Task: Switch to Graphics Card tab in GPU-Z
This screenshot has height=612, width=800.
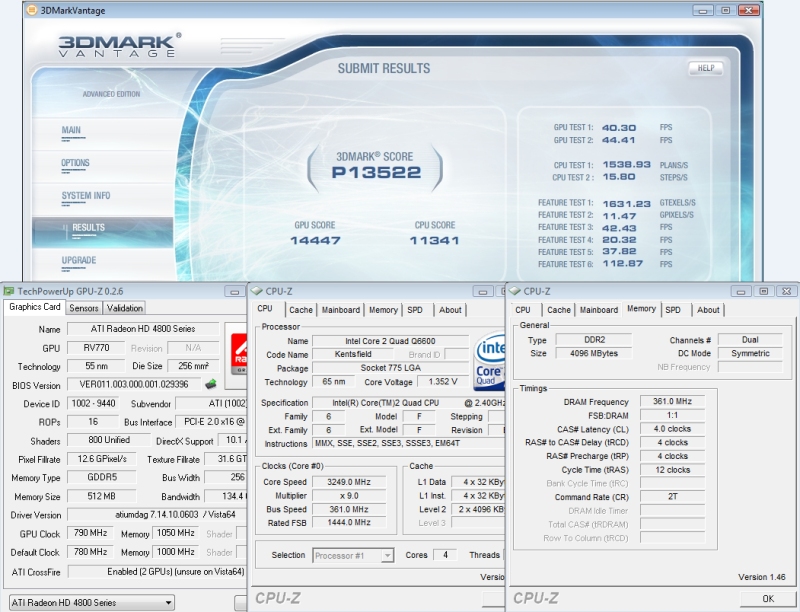Action: tap(35, 307)
